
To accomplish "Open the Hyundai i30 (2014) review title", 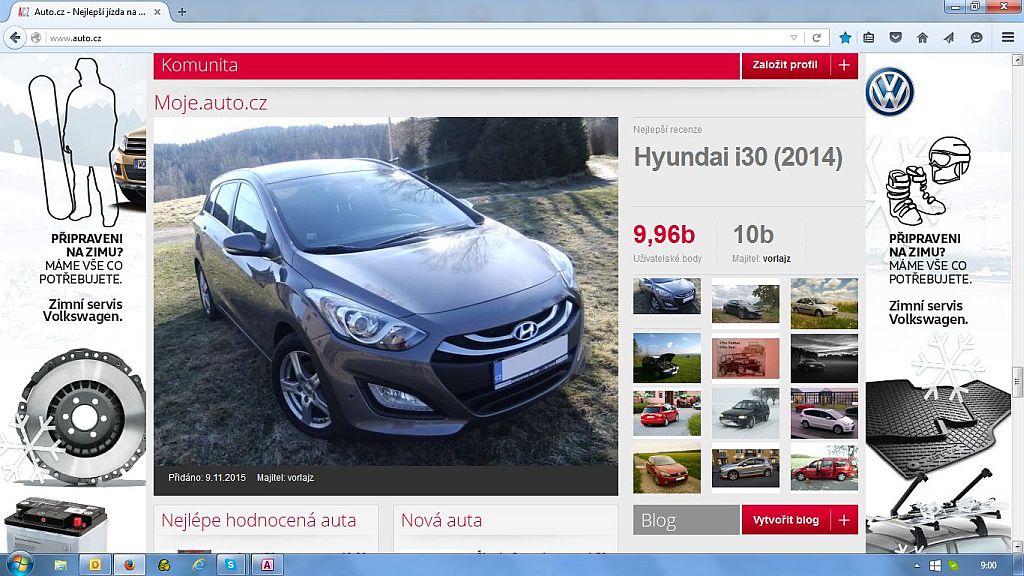I will coord(738,157).
